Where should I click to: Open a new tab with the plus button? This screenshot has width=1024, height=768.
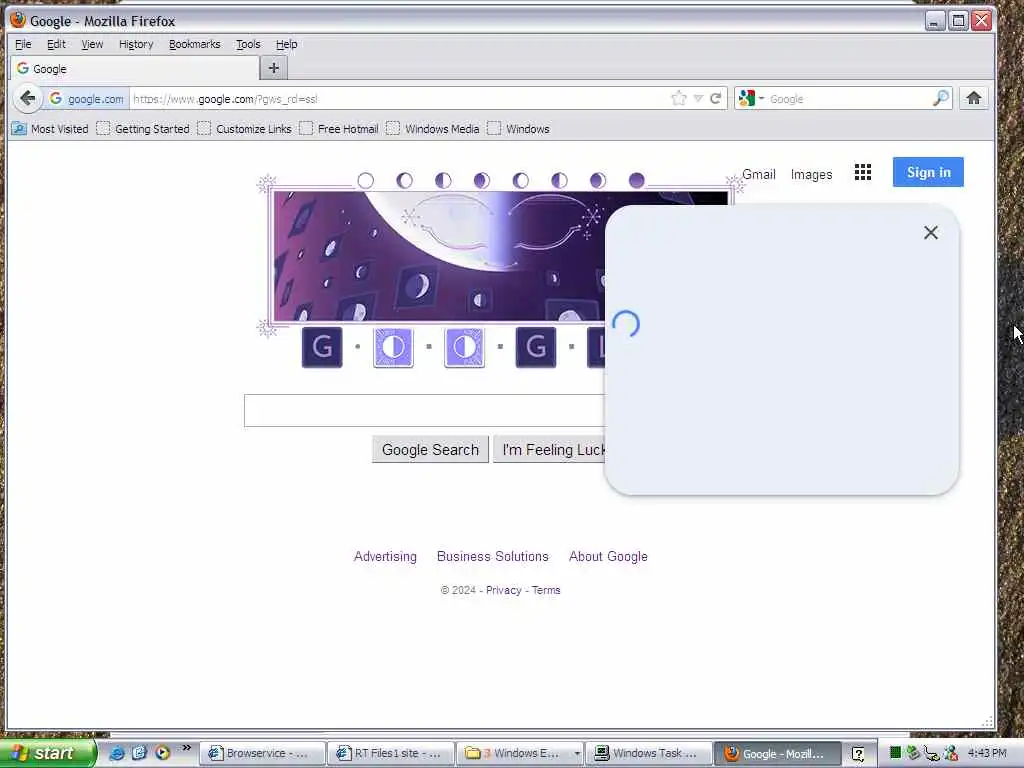click(x=274, y=68)
